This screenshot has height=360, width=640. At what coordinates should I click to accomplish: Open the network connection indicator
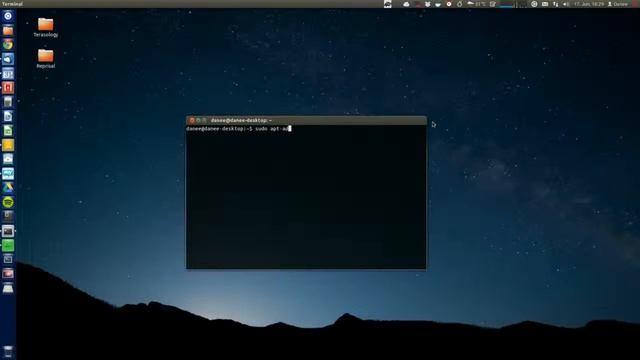[556, 4]
